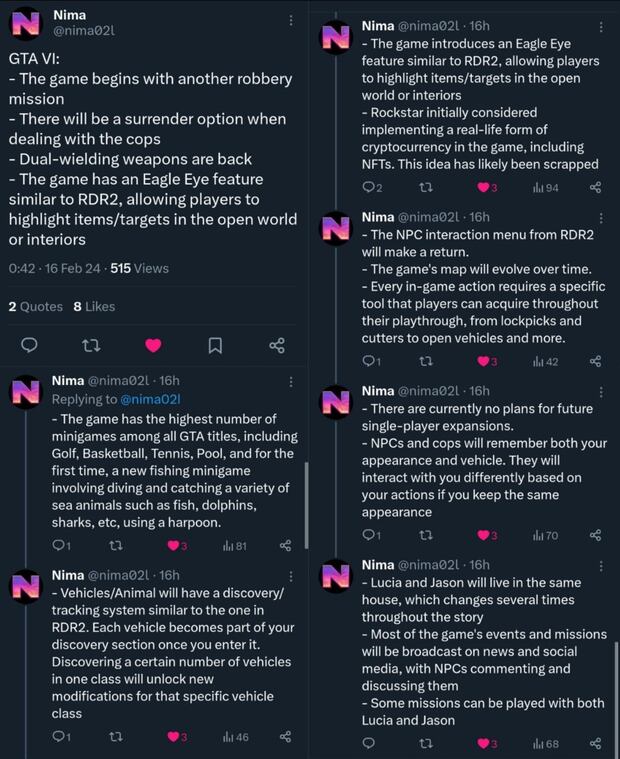View the 8 Likes list

[x=94, y=307]
